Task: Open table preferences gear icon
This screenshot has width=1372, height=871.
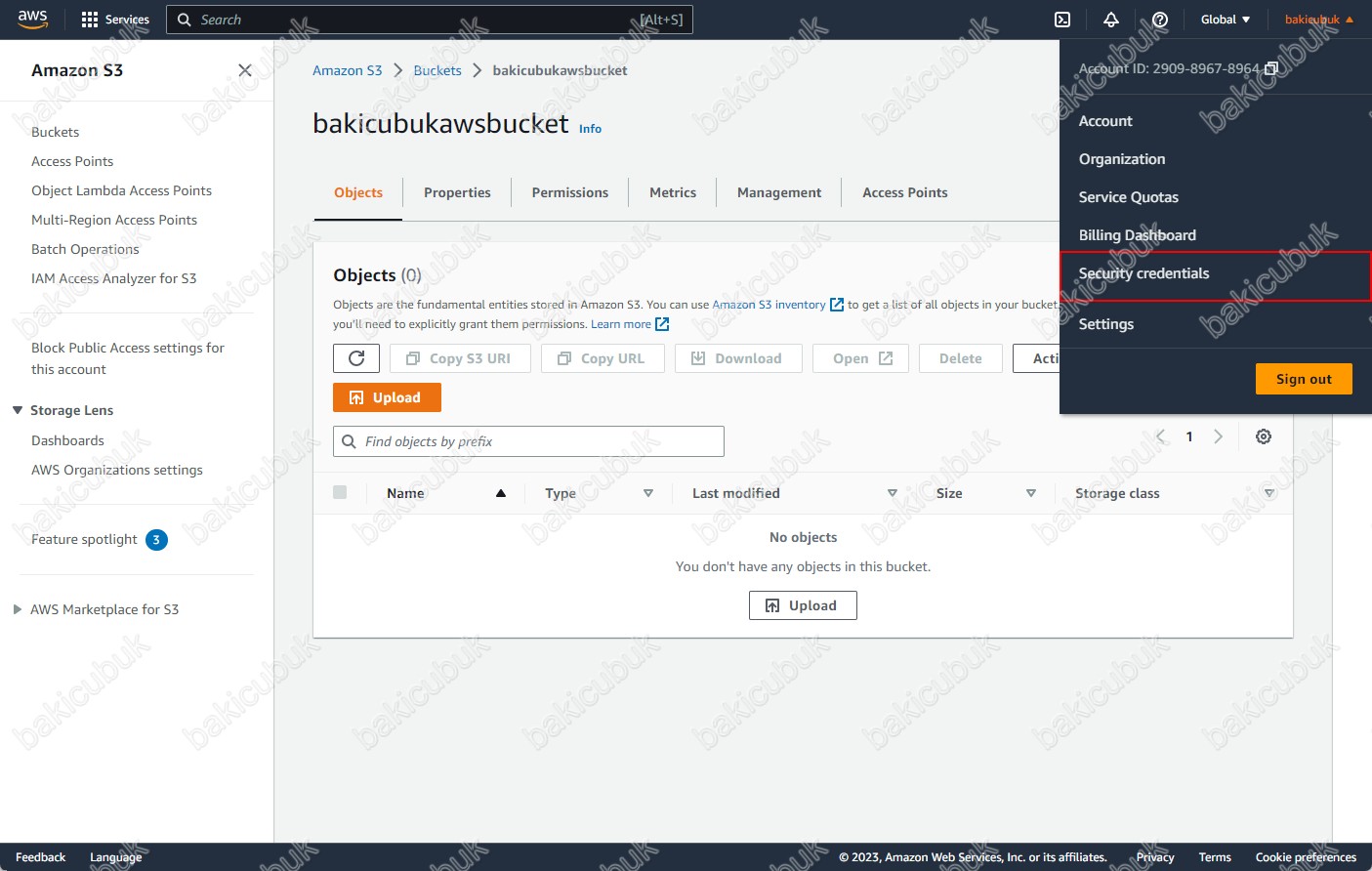Action: (x=1264, y=436)
